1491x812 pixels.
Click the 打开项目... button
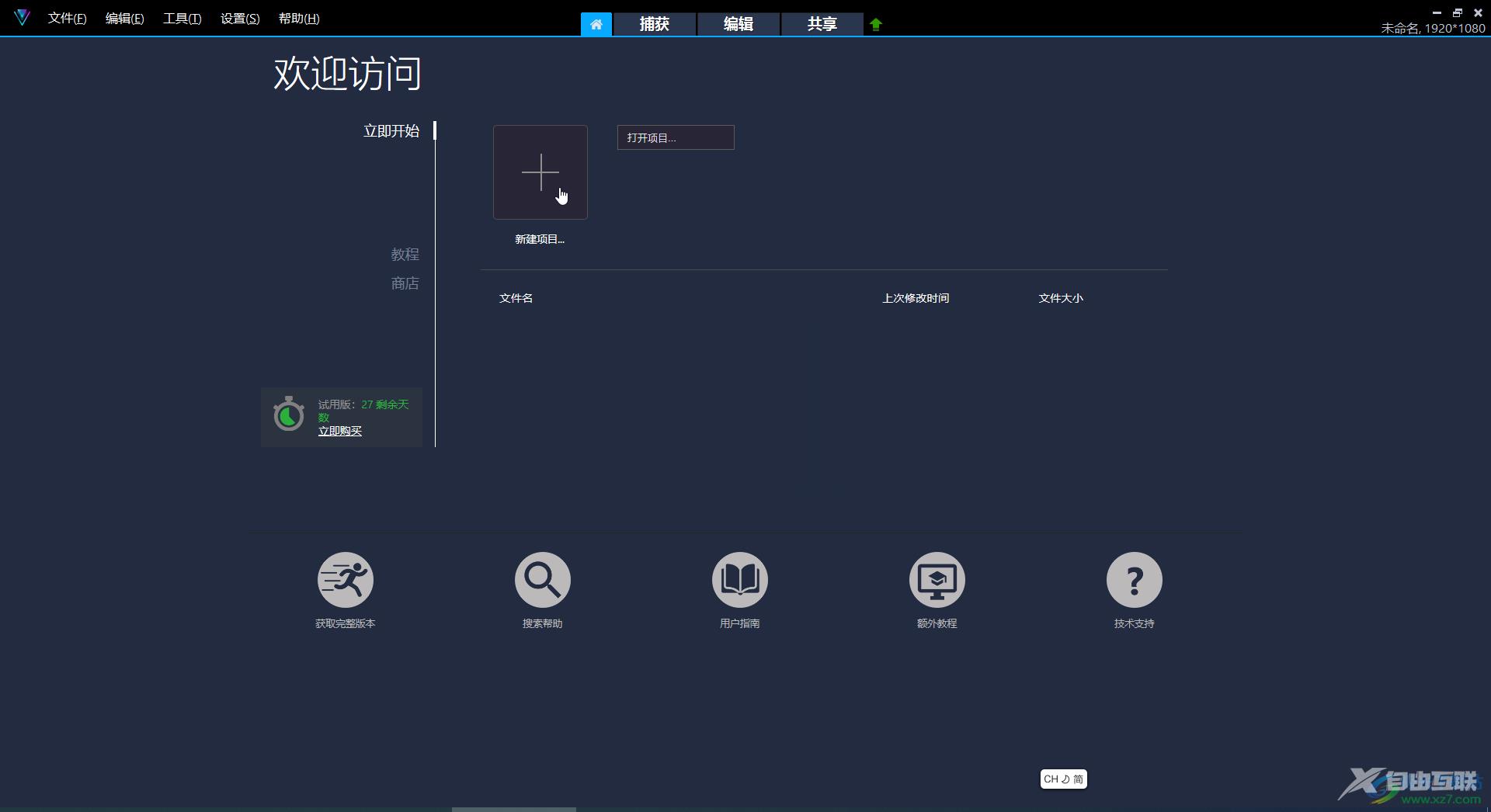pyautogui.click(x=676, y=137)
